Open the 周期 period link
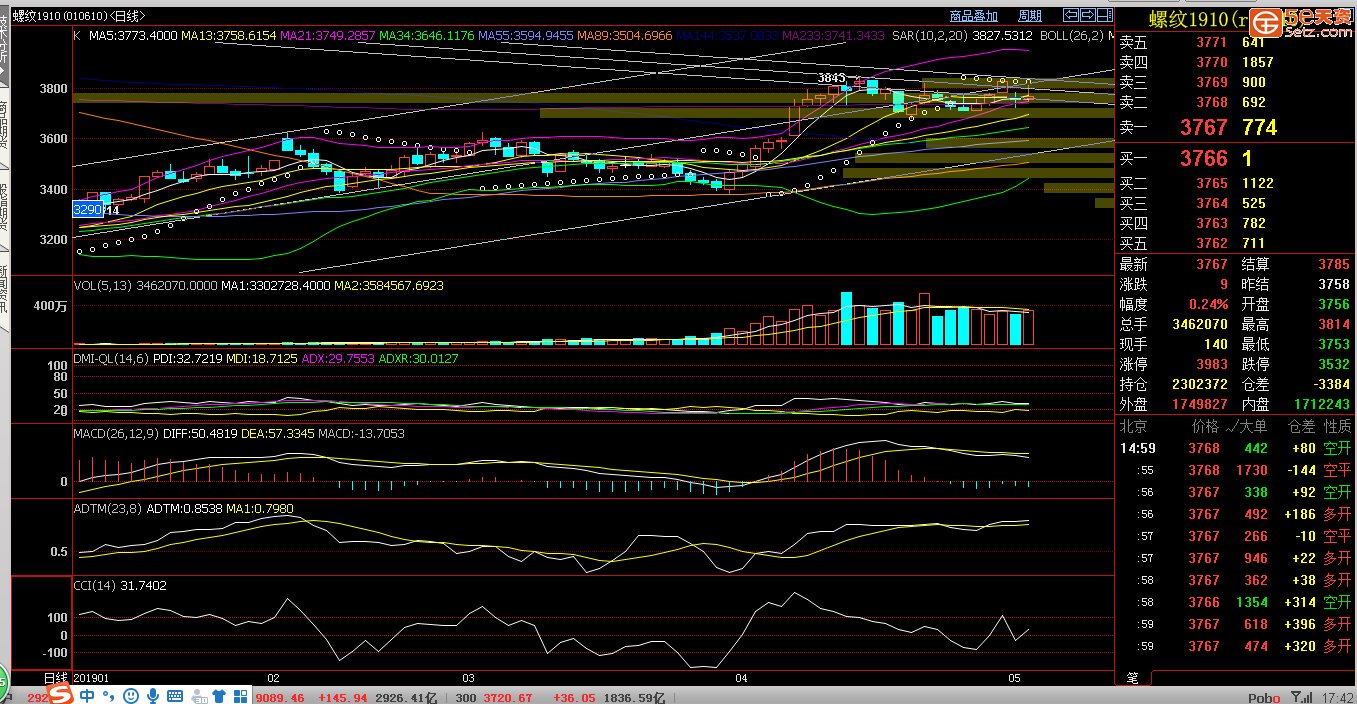The image size is (1357, 704). (x=1030, y=16)
